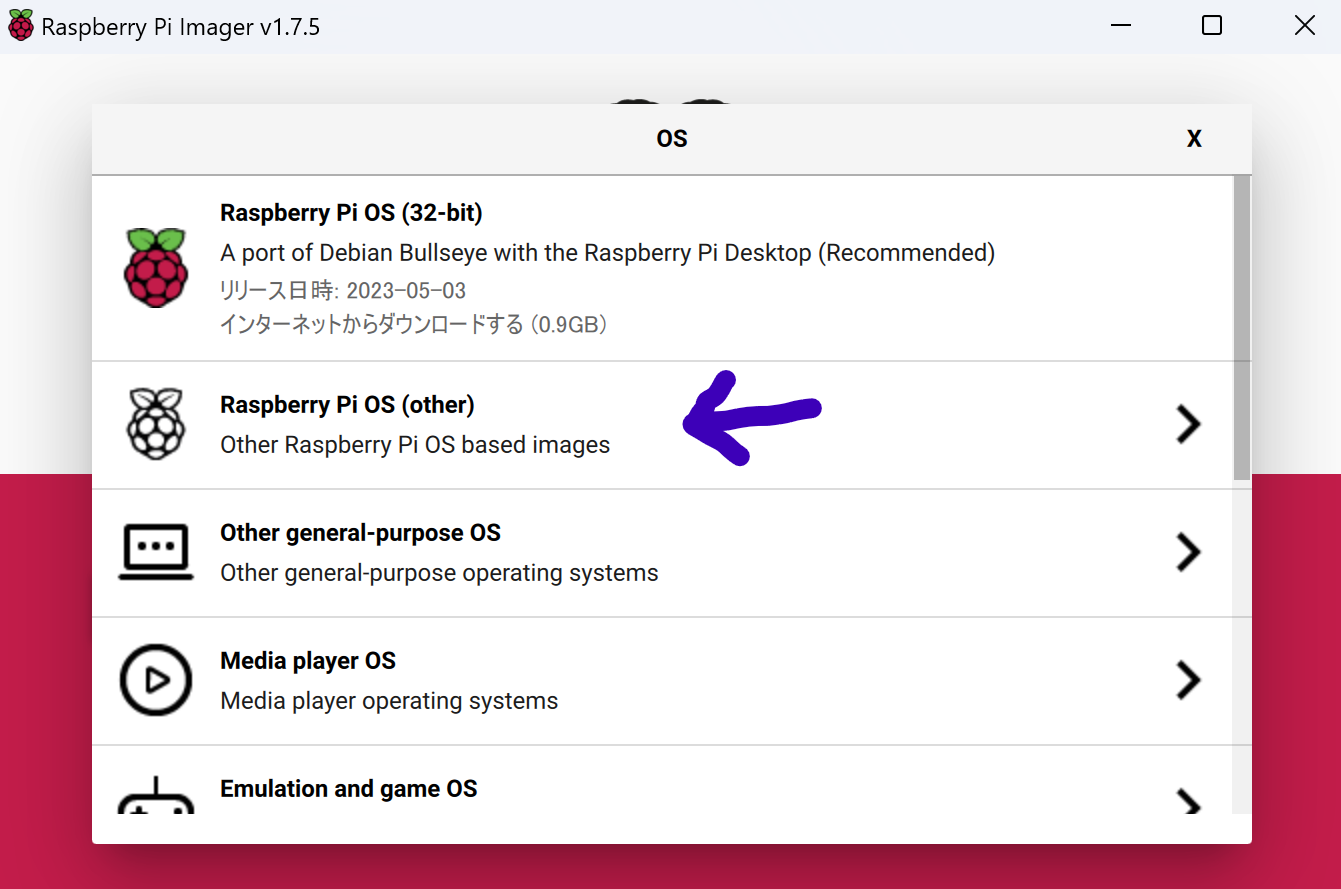Click the download size (0.9GB) line

(x=414, y=325)
